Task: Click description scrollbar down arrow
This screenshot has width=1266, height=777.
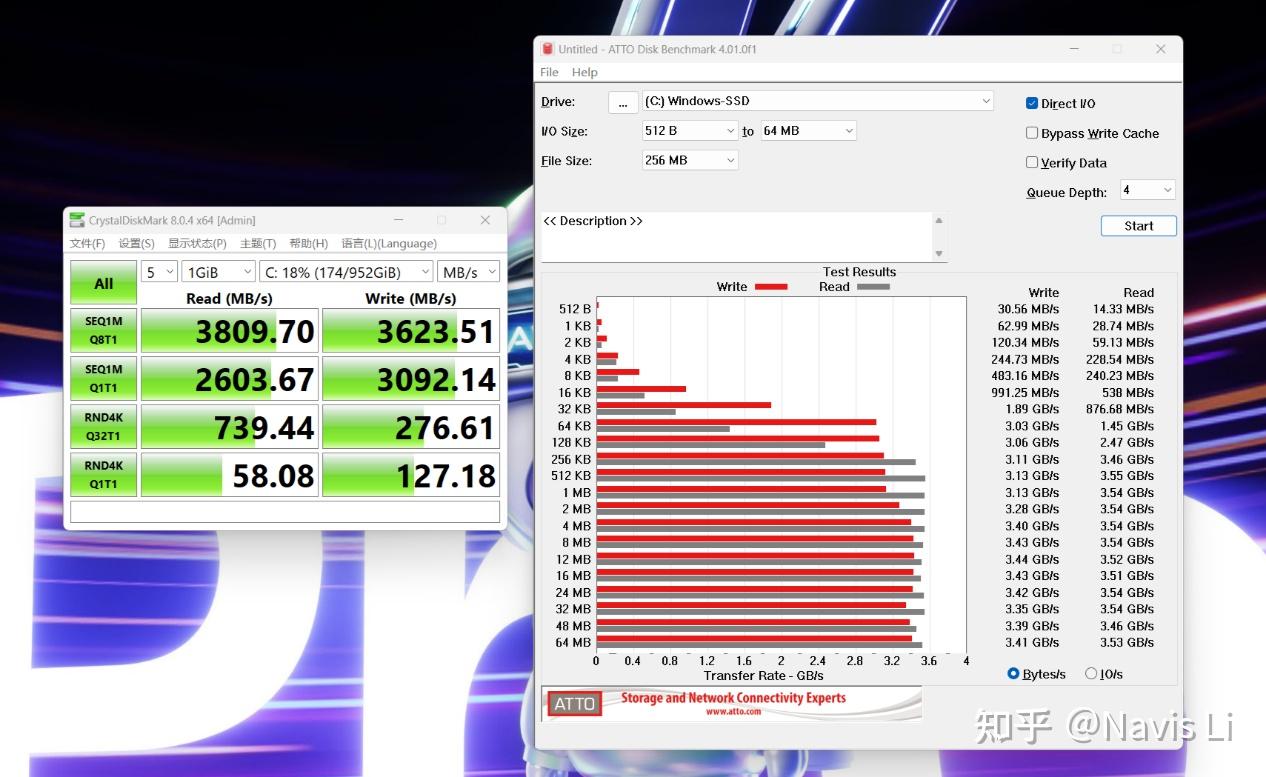Action: [x=938, y=253]
